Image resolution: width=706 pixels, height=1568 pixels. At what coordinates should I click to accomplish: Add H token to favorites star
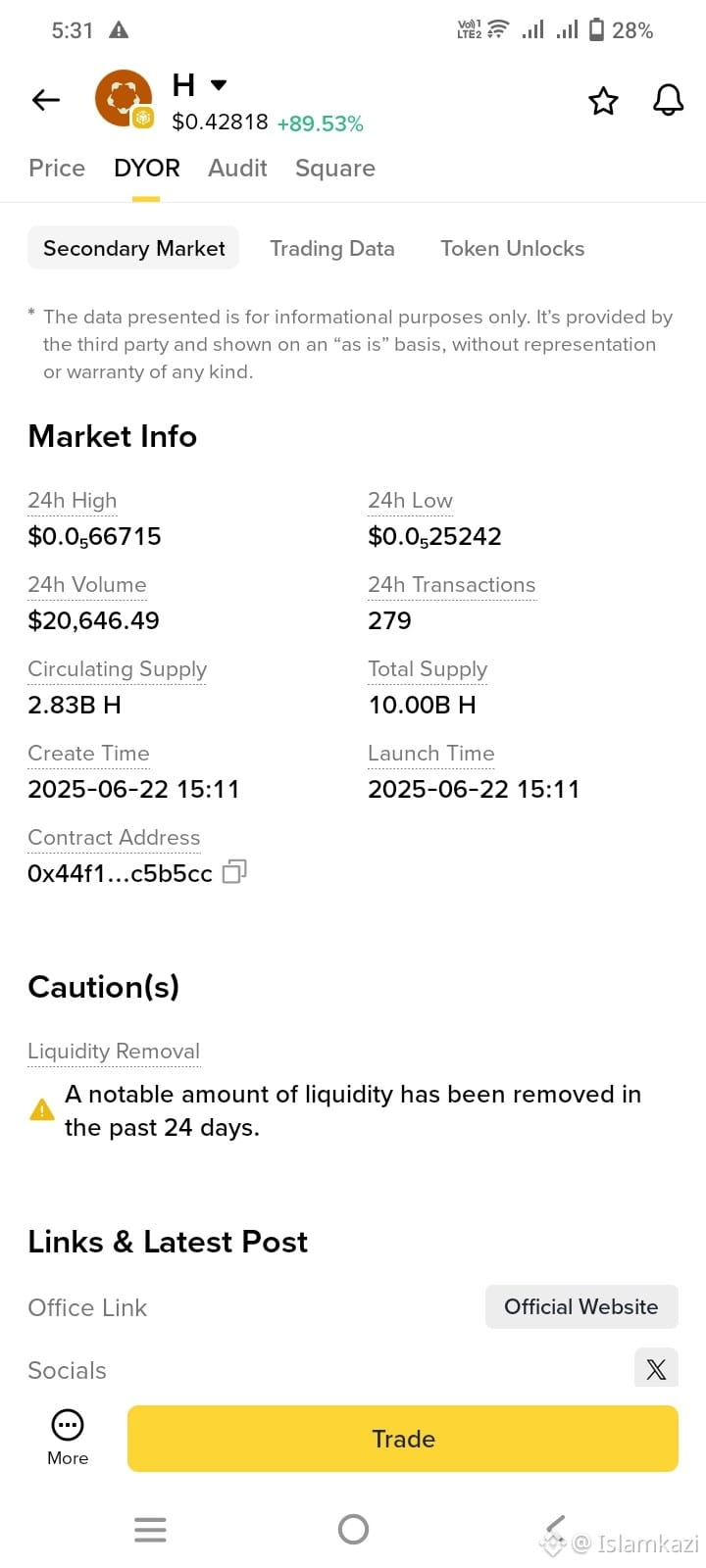click(x=603, y=101)
